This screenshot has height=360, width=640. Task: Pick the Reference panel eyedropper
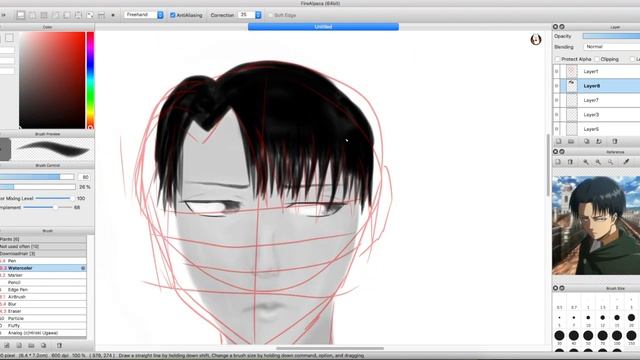click(x=626, y=162)
